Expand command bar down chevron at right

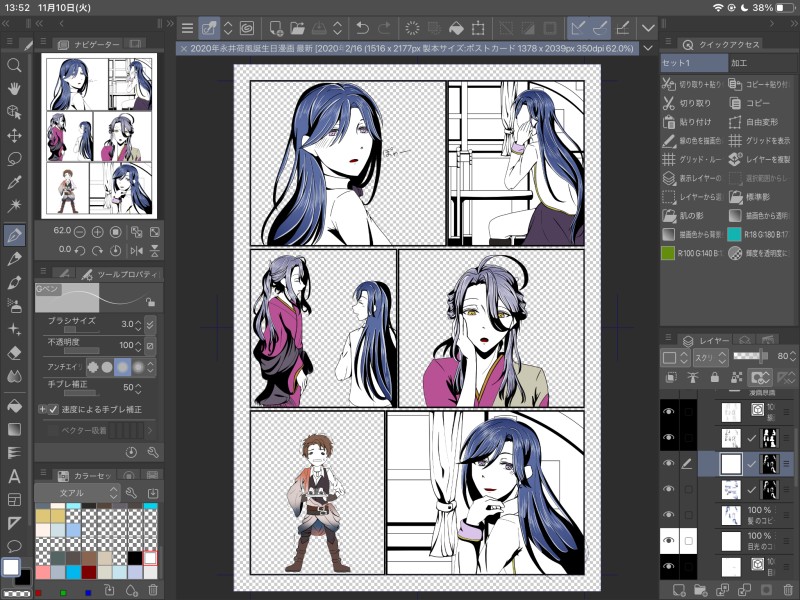click(648, 28)
